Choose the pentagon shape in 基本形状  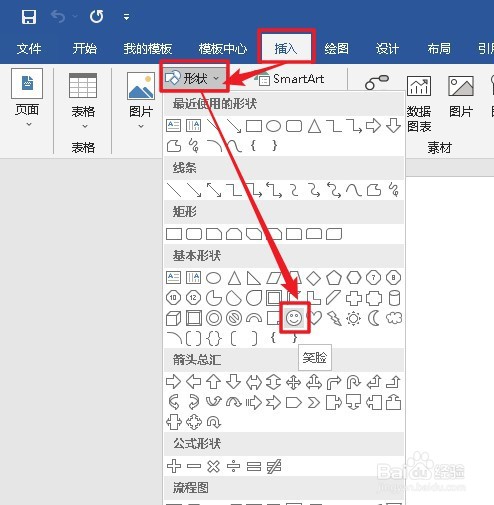pos(334,278)
